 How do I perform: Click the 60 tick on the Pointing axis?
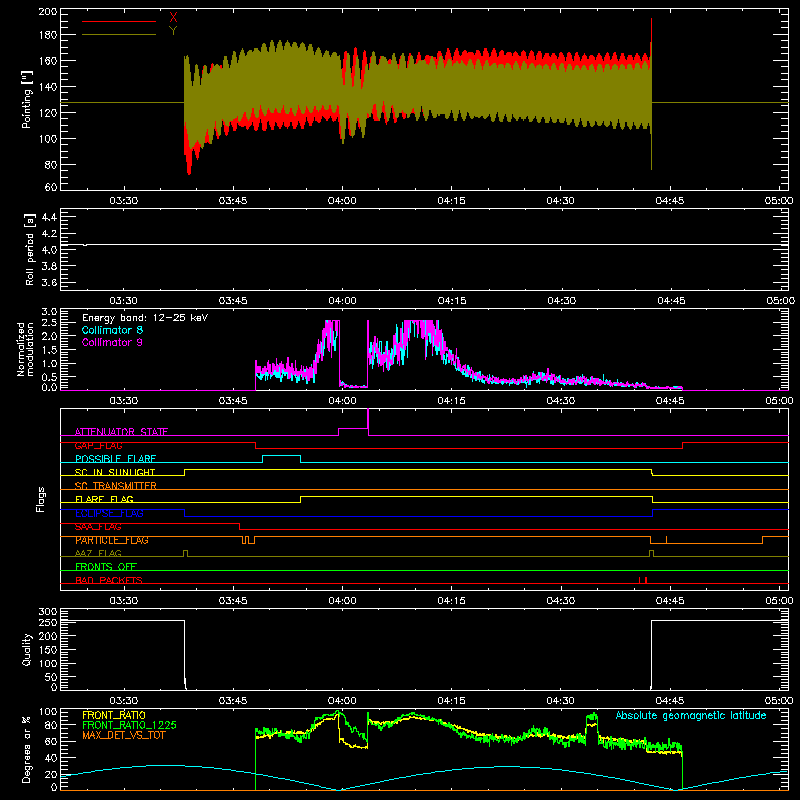pyautogui.click(x=51, y=187)
